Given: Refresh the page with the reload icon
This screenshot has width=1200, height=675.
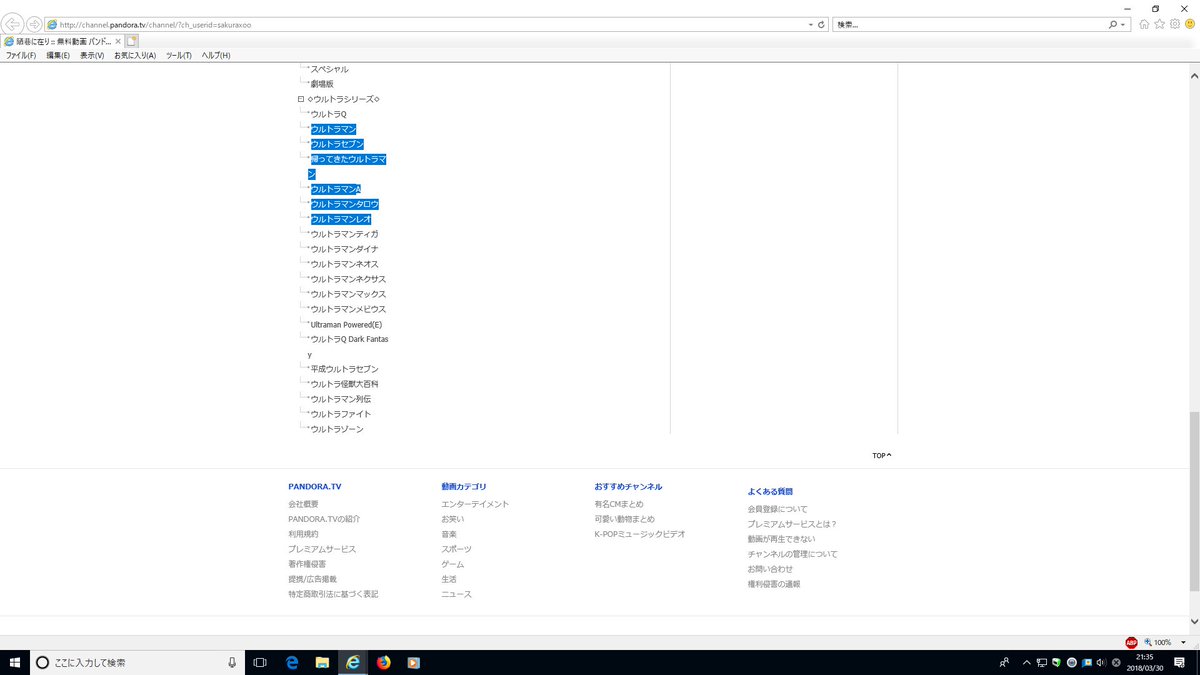Looking at the screenshot, I should click(821, 24).
